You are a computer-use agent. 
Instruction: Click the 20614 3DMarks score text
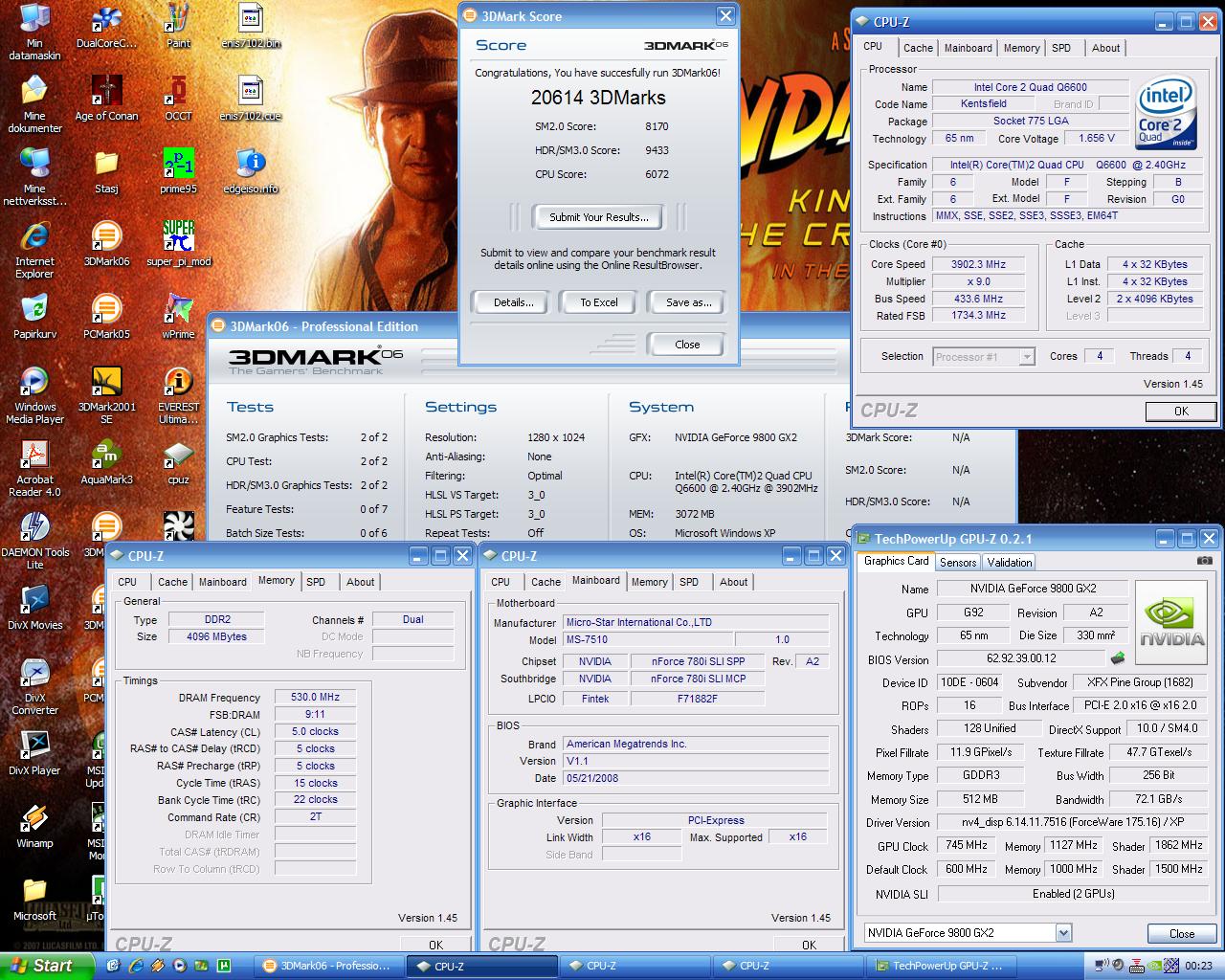[598, 98]
